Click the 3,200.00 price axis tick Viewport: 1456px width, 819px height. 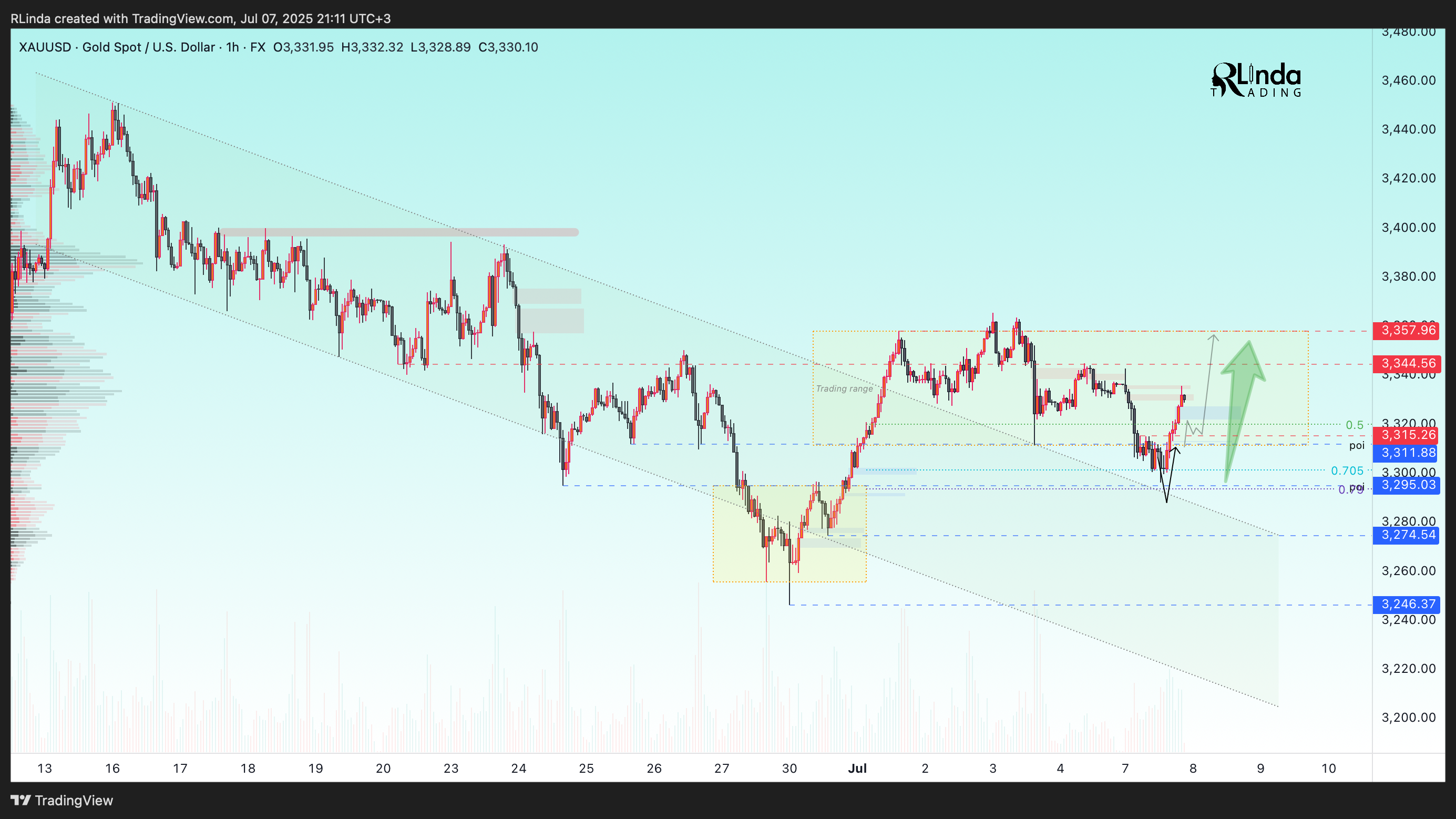[x=1409, y=718]
